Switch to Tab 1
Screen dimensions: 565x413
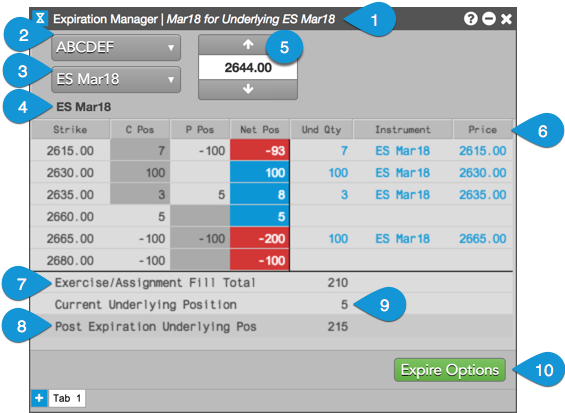[x=67, y=398]
